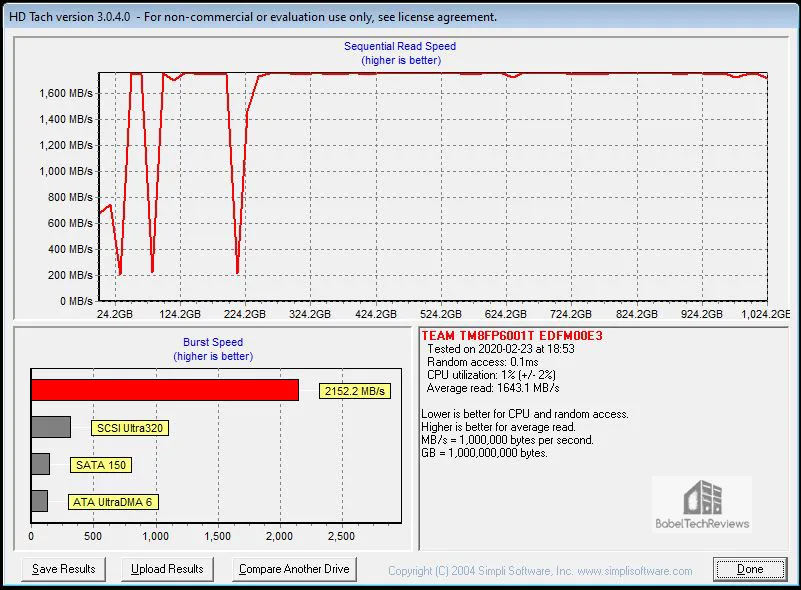Click the 2152.2 MB/s burst speed label
The image size is (801, 590).
pyautogui.click(x=355, y=391)
